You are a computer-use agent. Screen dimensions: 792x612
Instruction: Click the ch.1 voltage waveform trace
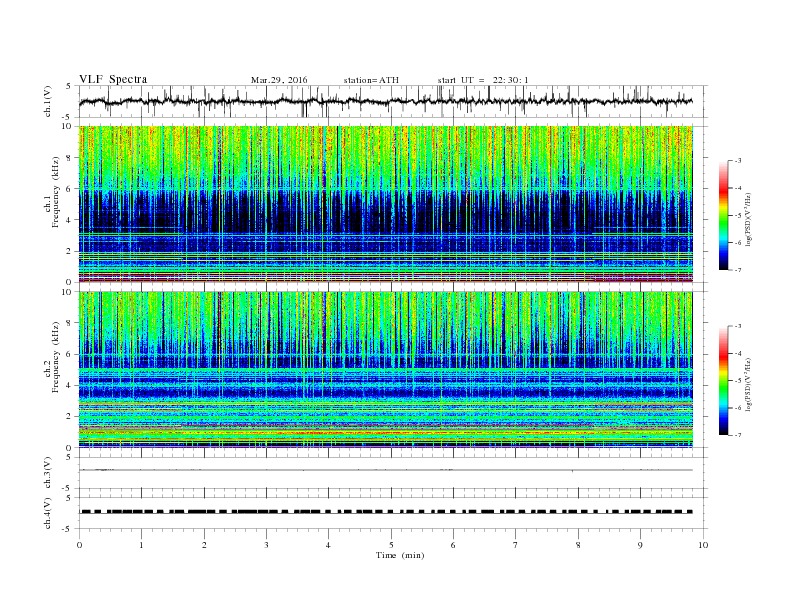(385, 101)
